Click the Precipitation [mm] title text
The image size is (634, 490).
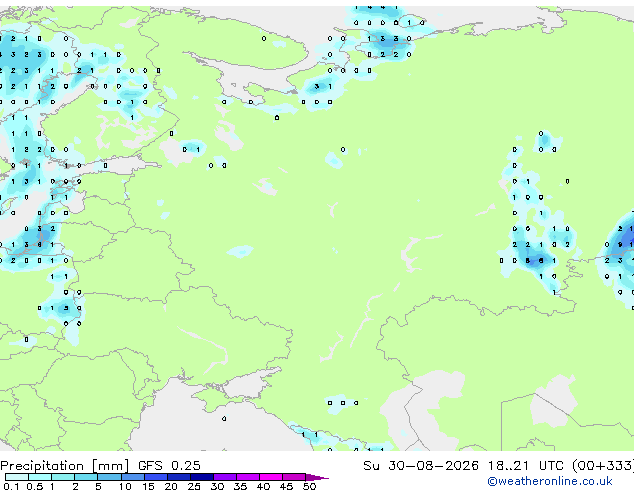64,466
